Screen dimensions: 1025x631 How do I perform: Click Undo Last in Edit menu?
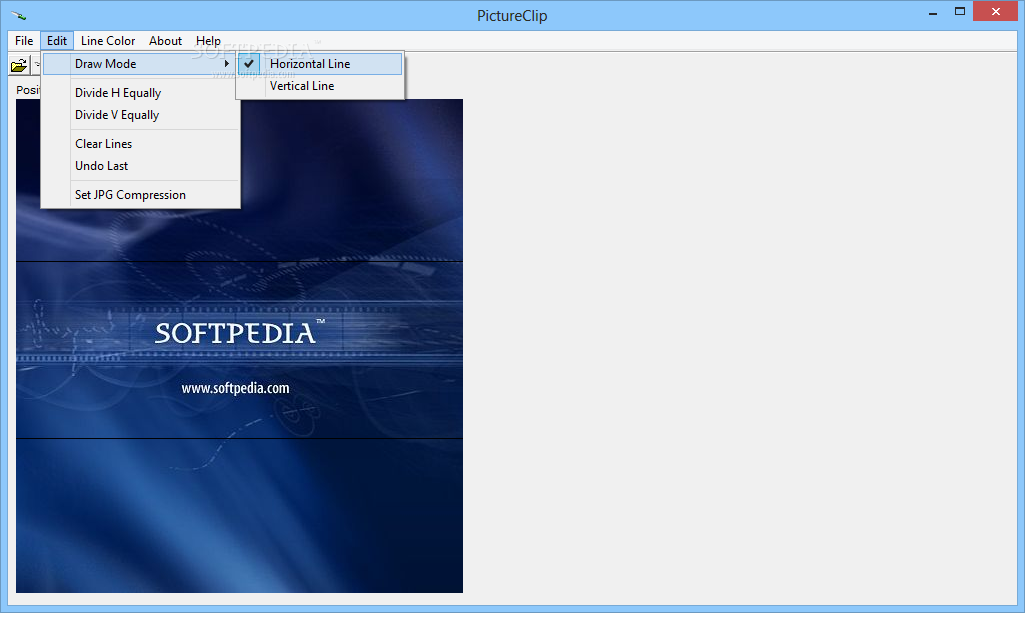141,166
